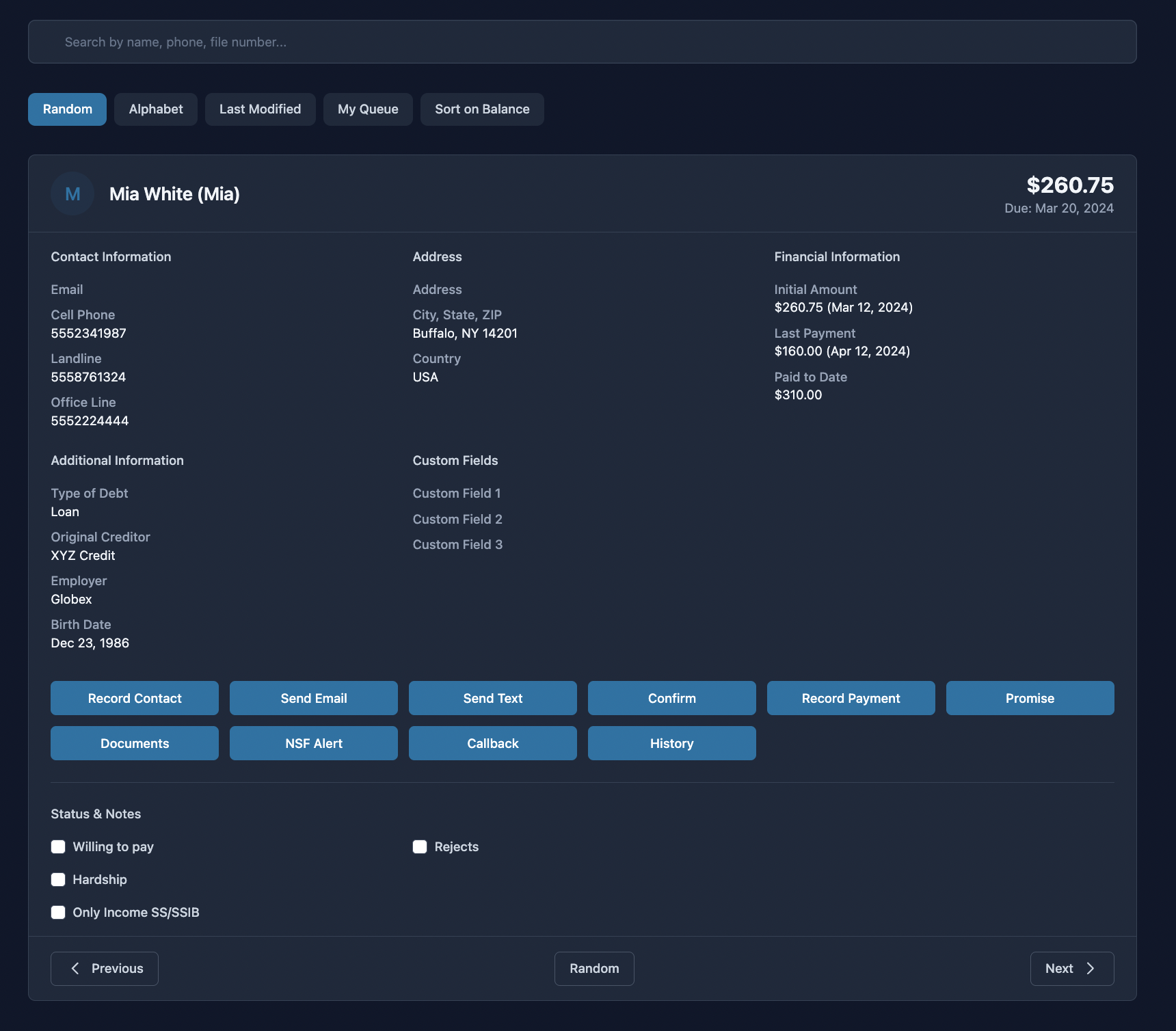Click the left chevron on Previous button
This screenshot has height=1031, width=1176.
75,969
